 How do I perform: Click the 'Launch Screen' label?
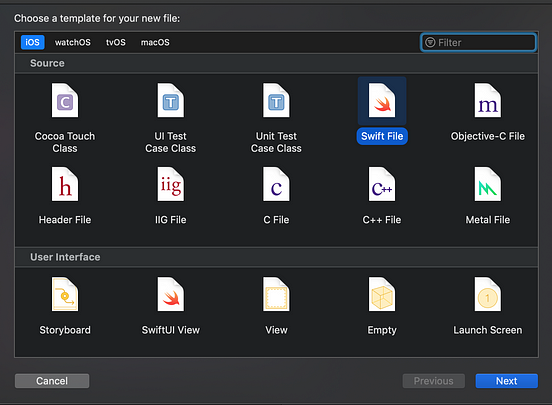[488, 330]
